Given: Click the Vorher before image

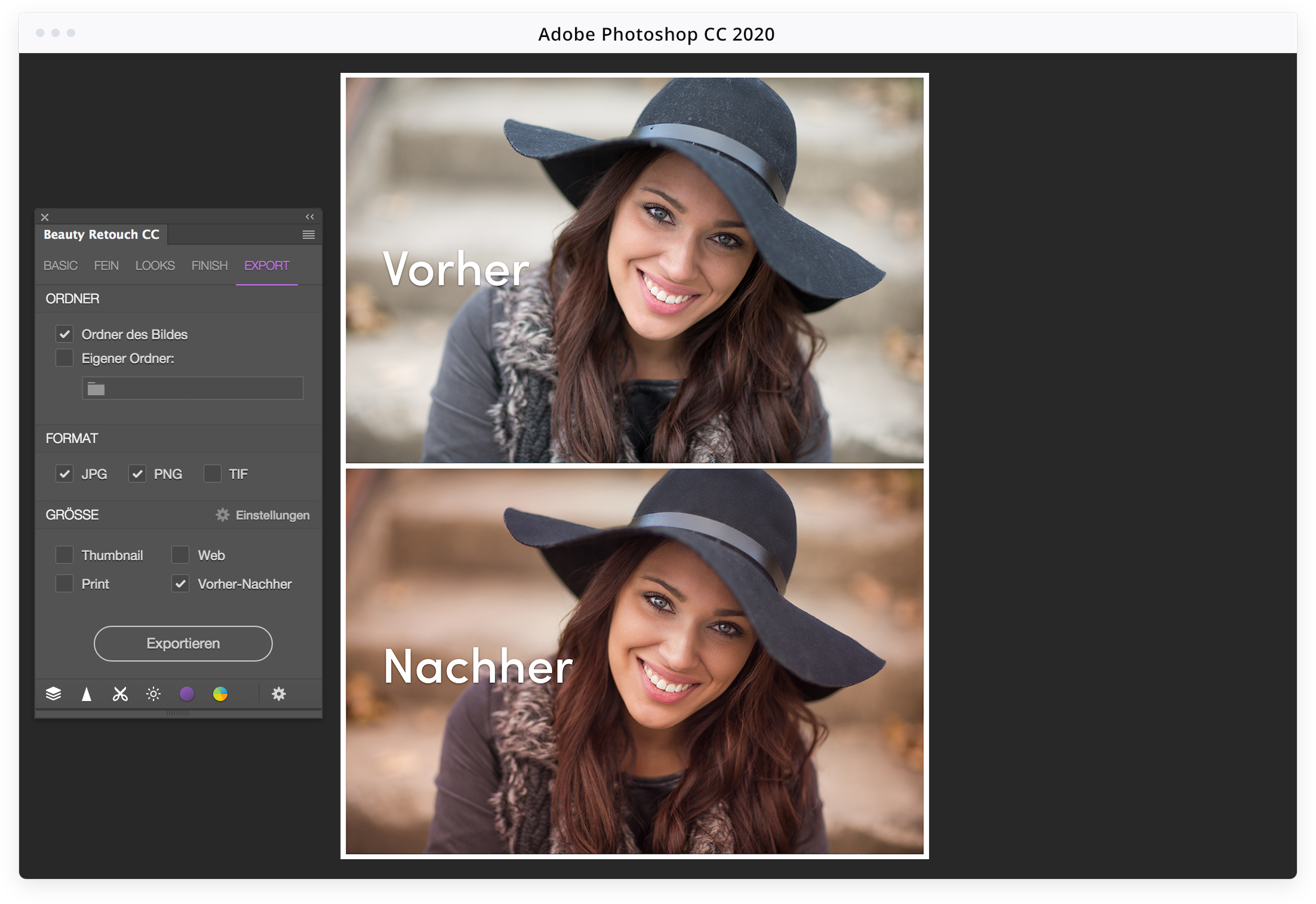Looking at the screenshot, I should pos(635,270).
